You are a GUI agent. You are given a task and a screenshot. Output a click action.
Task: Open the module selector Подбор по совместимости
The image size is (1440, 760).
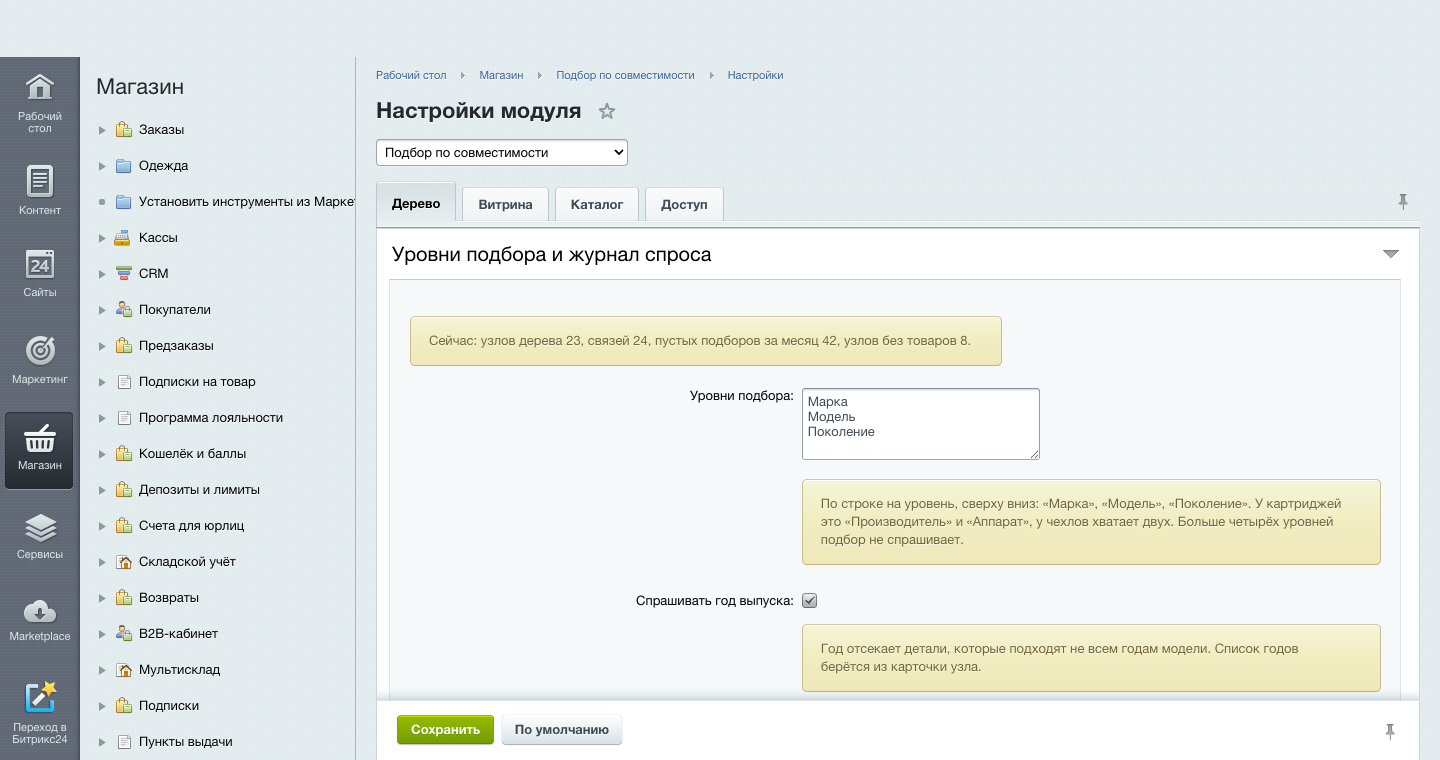point(502,153)
